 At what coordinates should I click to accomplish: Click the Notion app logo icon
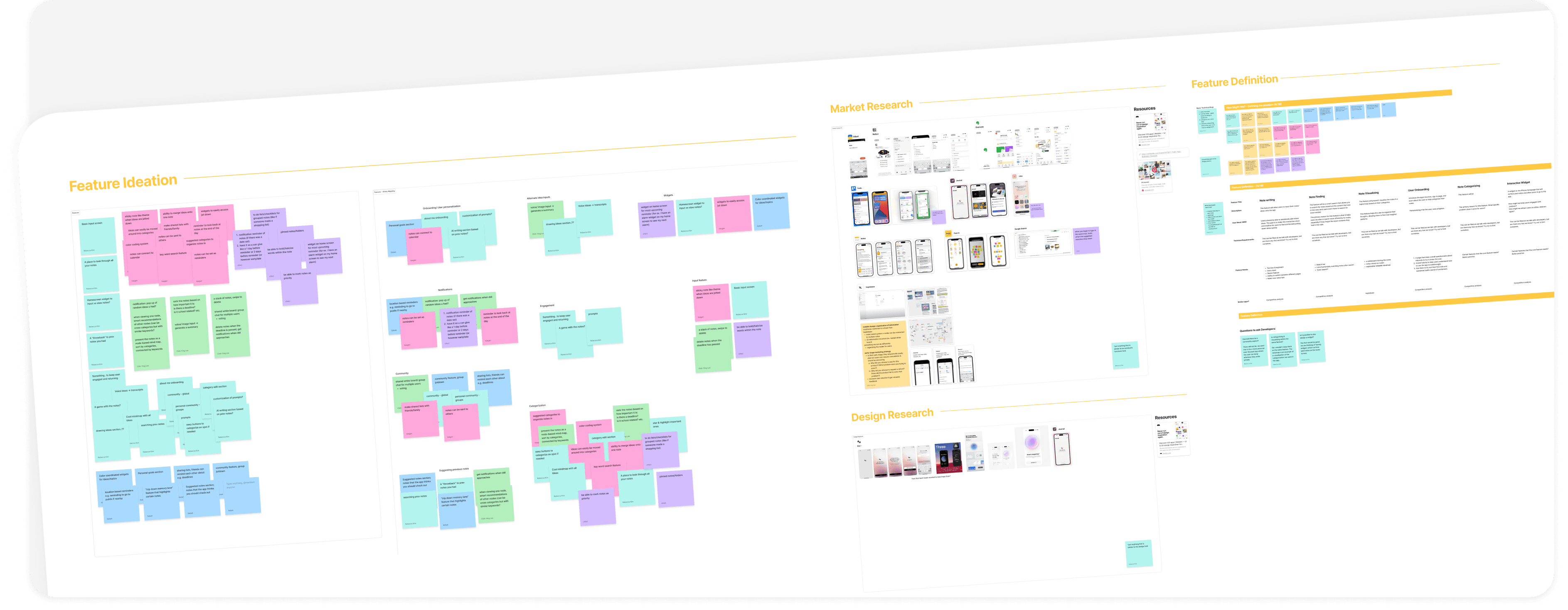click(x=875, y=130)
